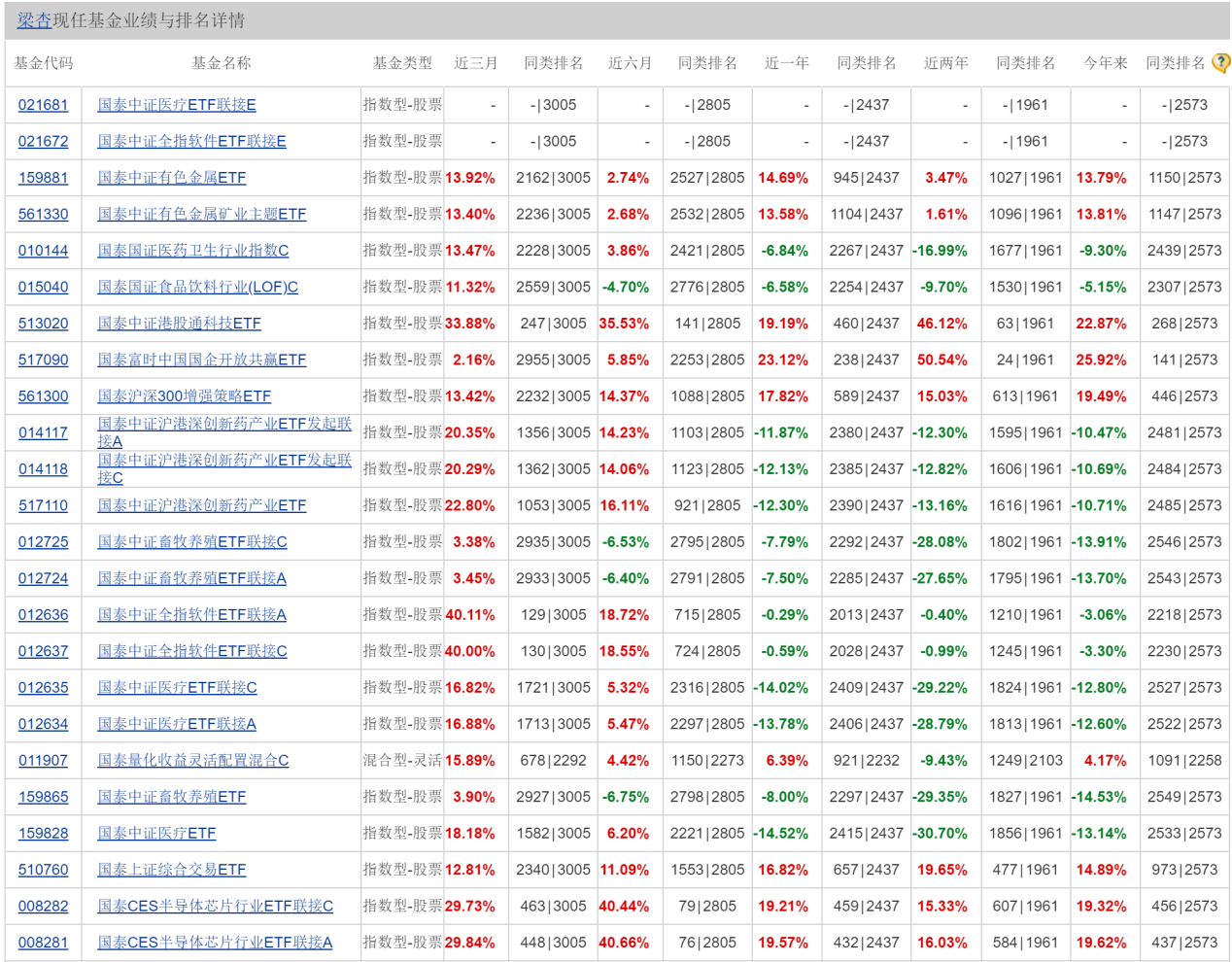Open fund code 015040 link
1232x962 pixels.
43,287
